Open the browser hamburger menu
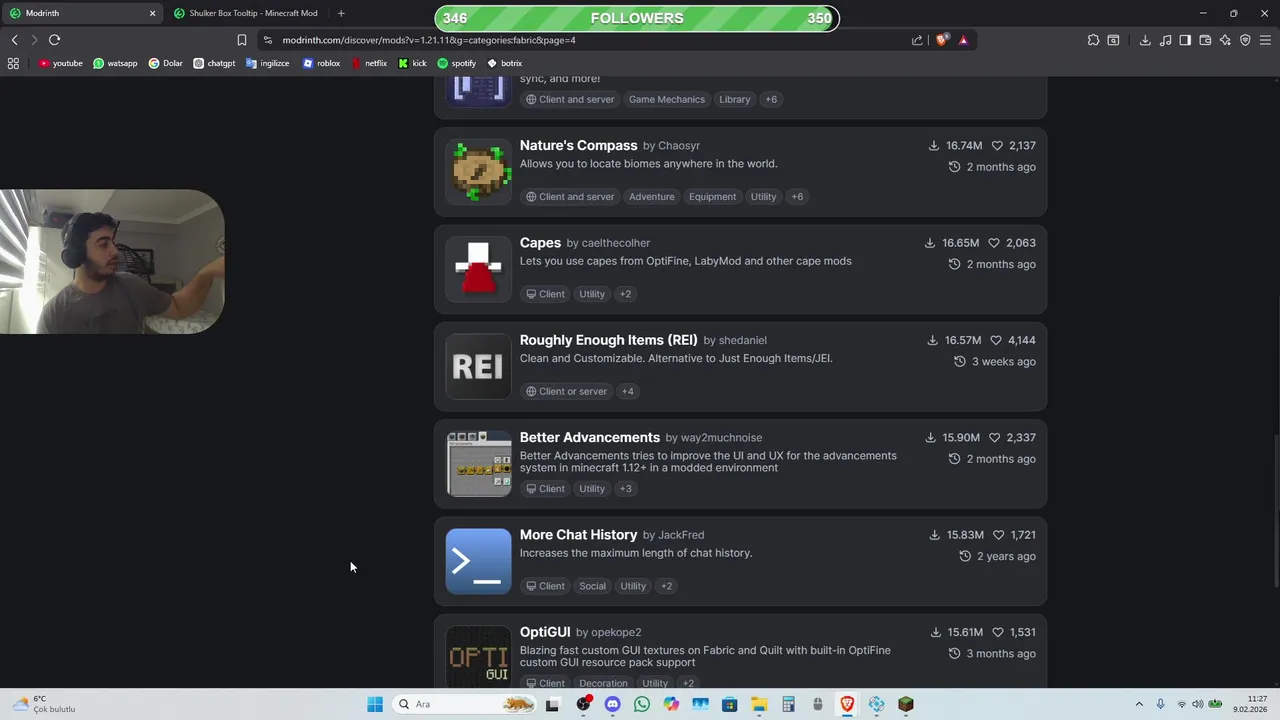Image resolution: width=1280 pixels, height=720 pixels. [x=1265, y=40]
